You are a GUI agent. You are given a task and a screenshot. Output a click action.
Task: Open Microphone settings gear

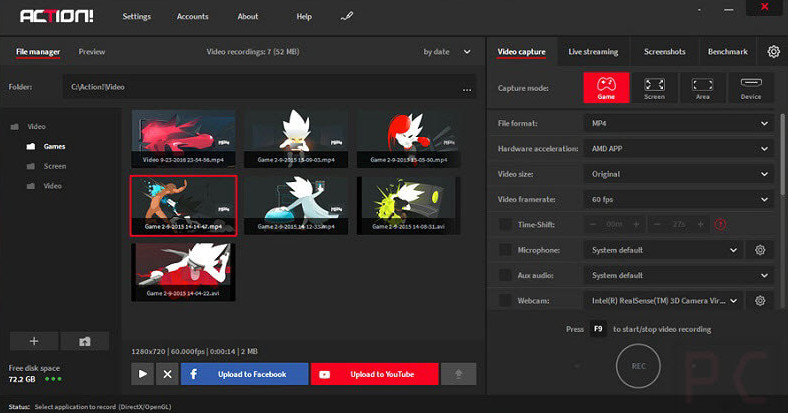[760, 250]
